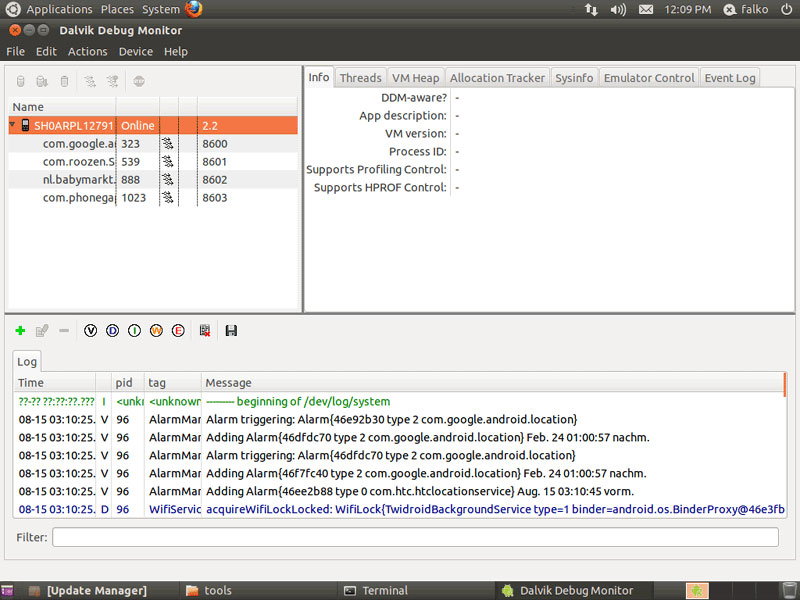Click the log Filter text field
This screenshot has height=600, width=800.
tap(415, 538)
